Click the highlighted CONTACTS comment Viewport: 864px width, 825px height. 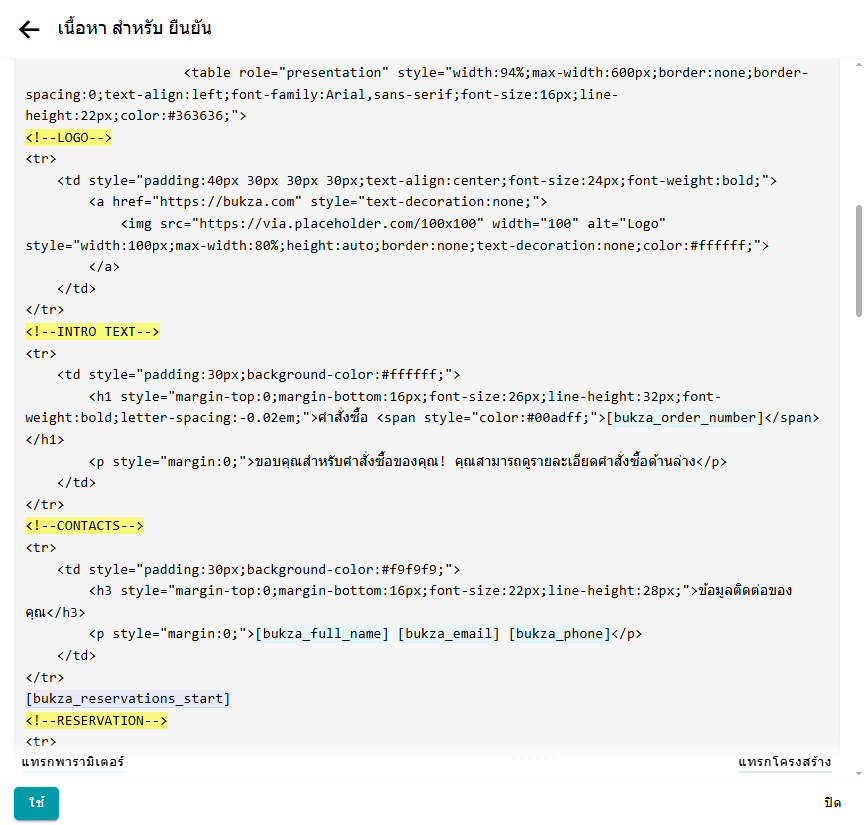click(85, 526)
